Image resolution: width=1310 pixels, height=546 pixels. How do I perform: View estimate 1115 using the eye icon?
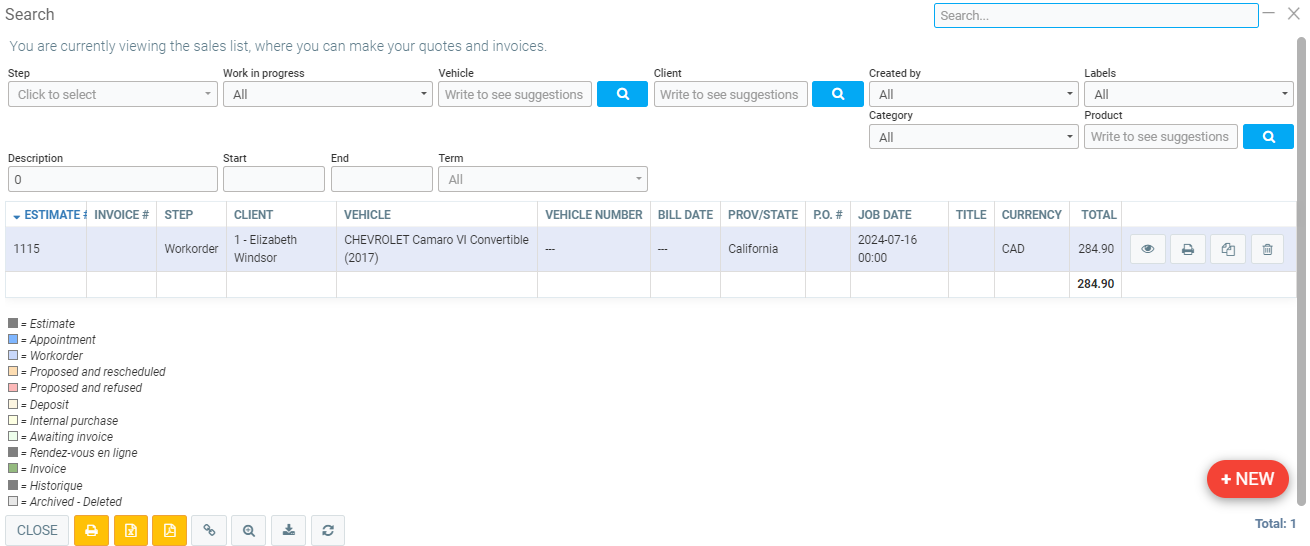point(1148,249)
